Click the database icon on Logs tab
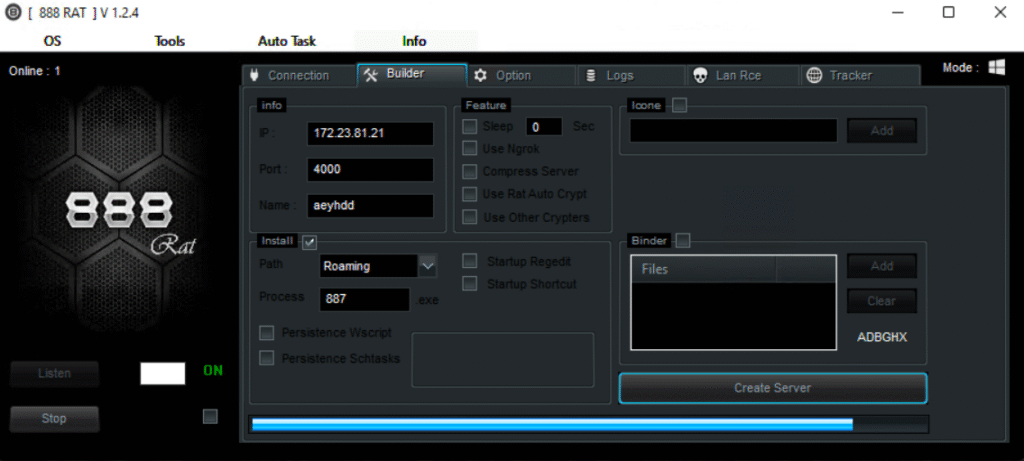The width and height of the screenshot is (1024, 461). tap(591, 75)
